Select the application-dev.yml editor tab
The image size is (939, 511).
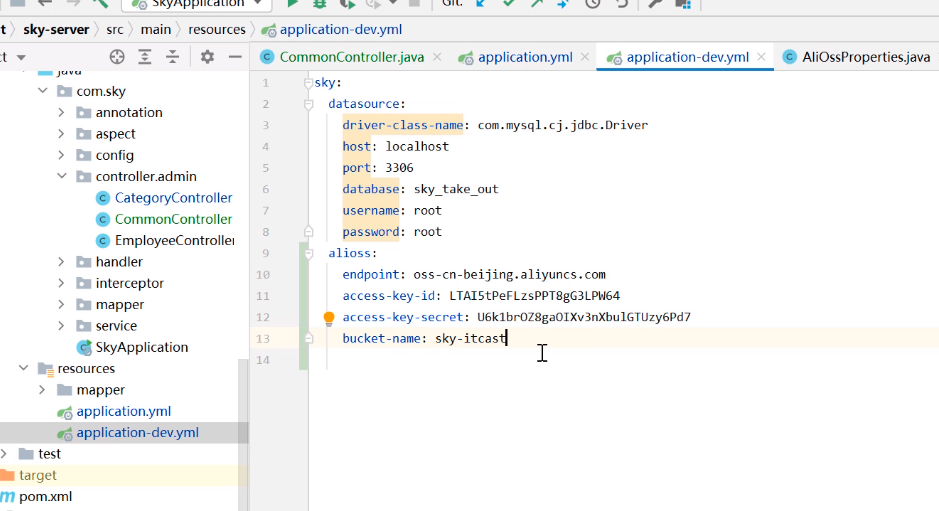point(687,57)
